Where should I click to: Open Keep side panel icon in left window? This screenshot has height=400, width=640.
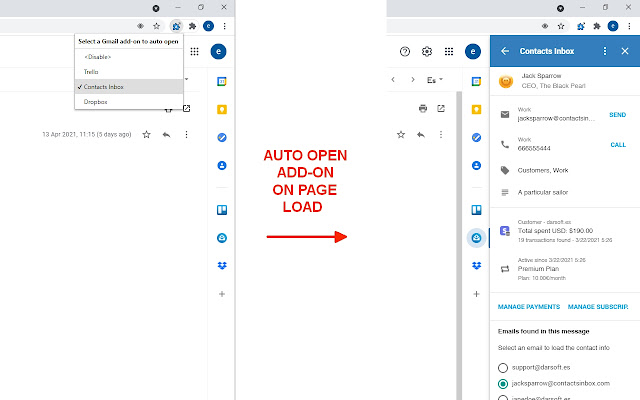tap(222, 109)
